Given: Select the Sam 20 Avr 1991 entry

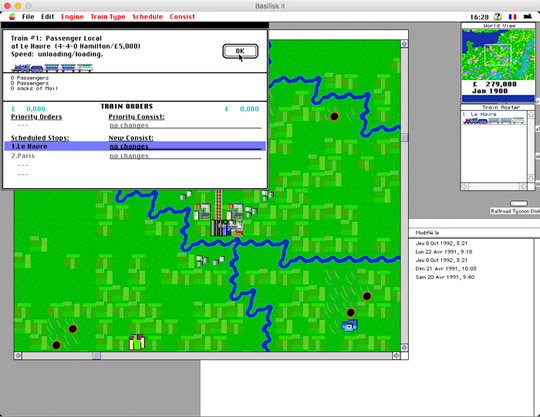Looking at the screenshot, I should click(x=445, y=277).
